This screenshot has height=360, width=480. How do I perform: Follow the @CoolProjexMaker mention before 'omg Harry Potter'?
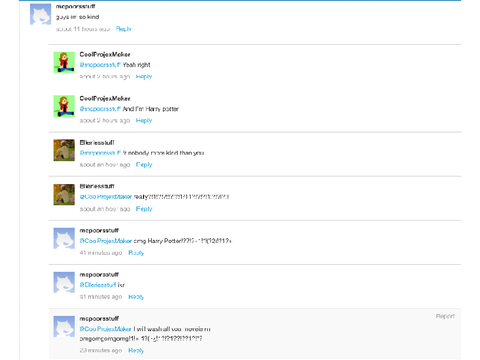click(x=106, y=241)
